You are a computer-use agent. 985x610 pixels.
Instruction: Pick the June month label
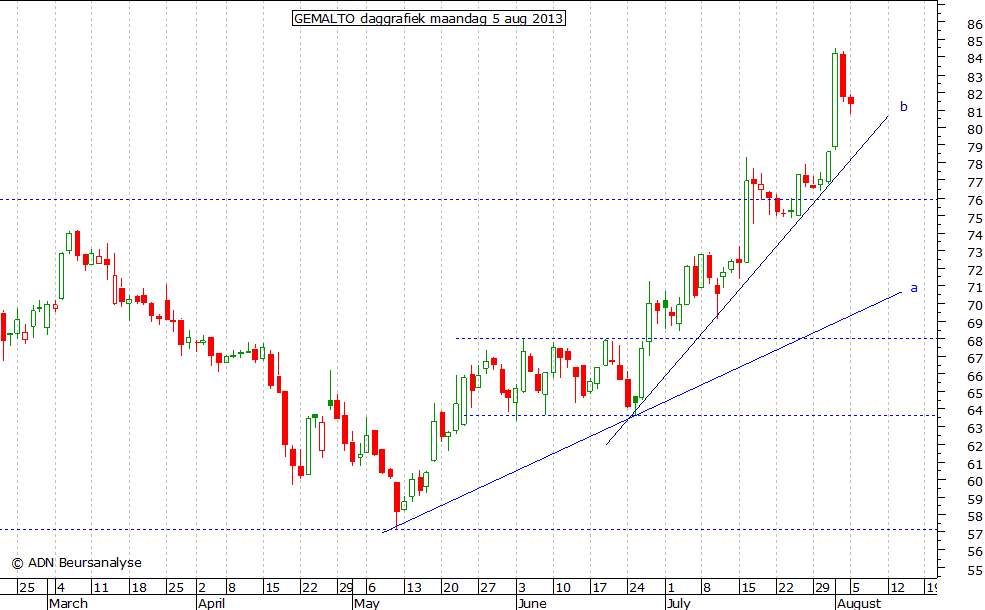point(533,603)
